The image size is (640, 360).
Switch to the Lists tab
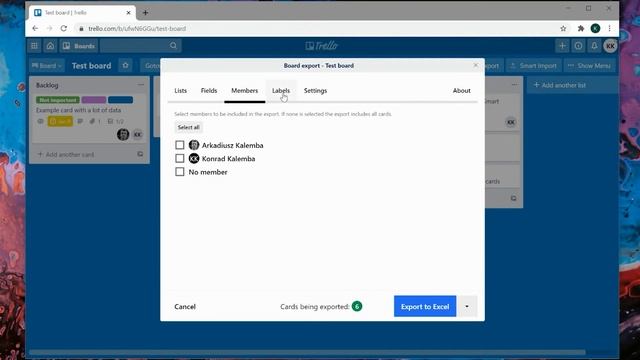pos(180,91)
